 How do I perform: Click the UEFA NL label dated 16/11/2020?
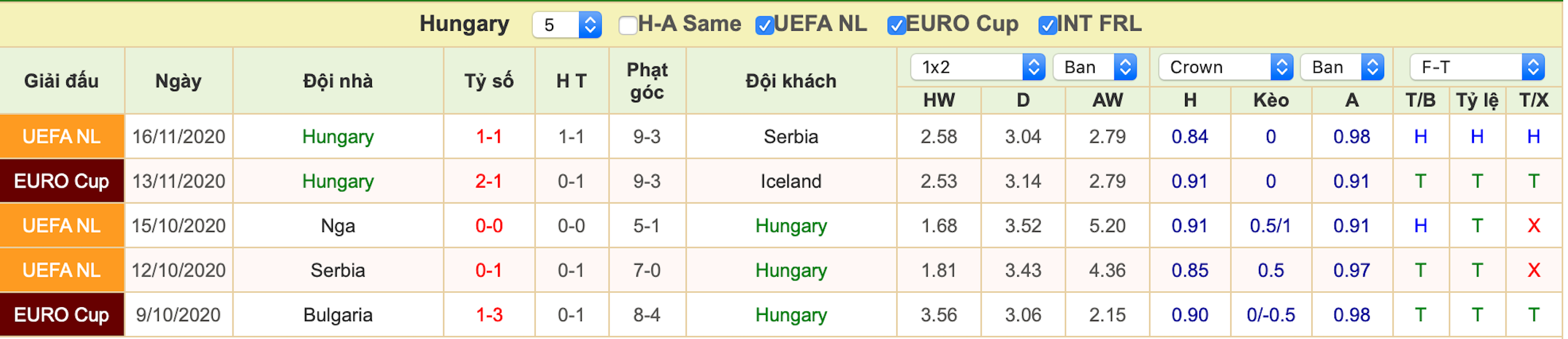pos(61,137)
